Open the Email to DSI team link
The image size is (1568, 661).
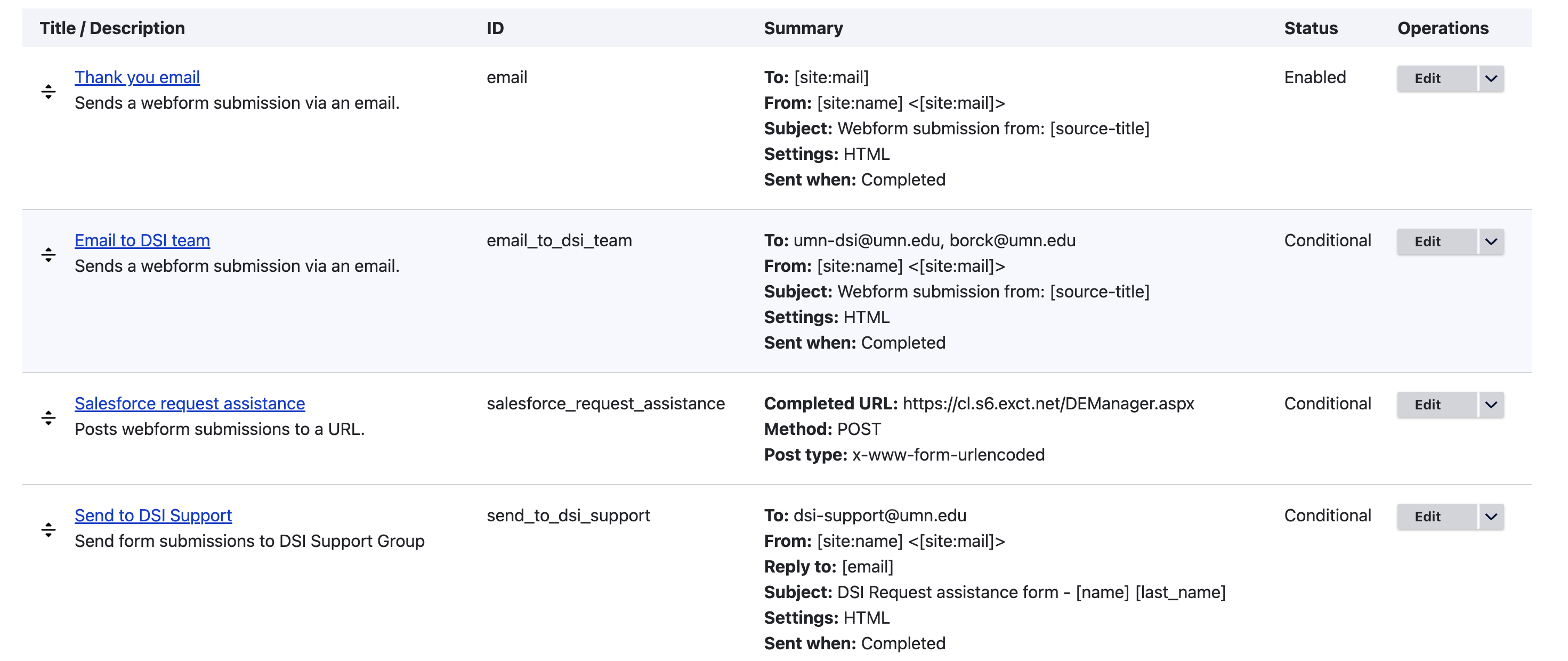[142, 240]
